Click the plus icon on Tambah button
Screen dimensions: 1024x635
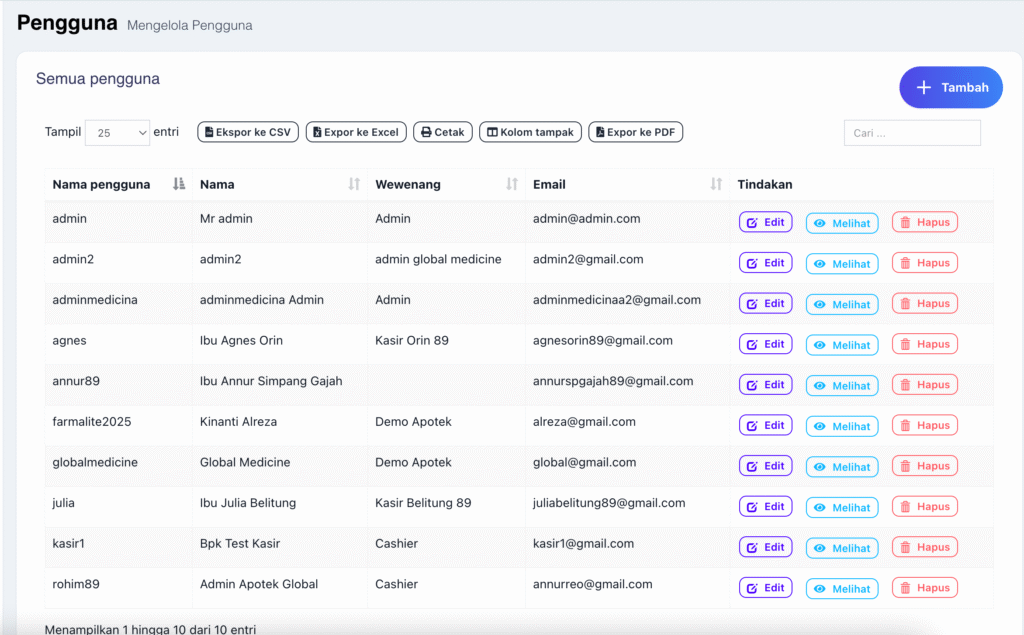click(x=924, y=88)
